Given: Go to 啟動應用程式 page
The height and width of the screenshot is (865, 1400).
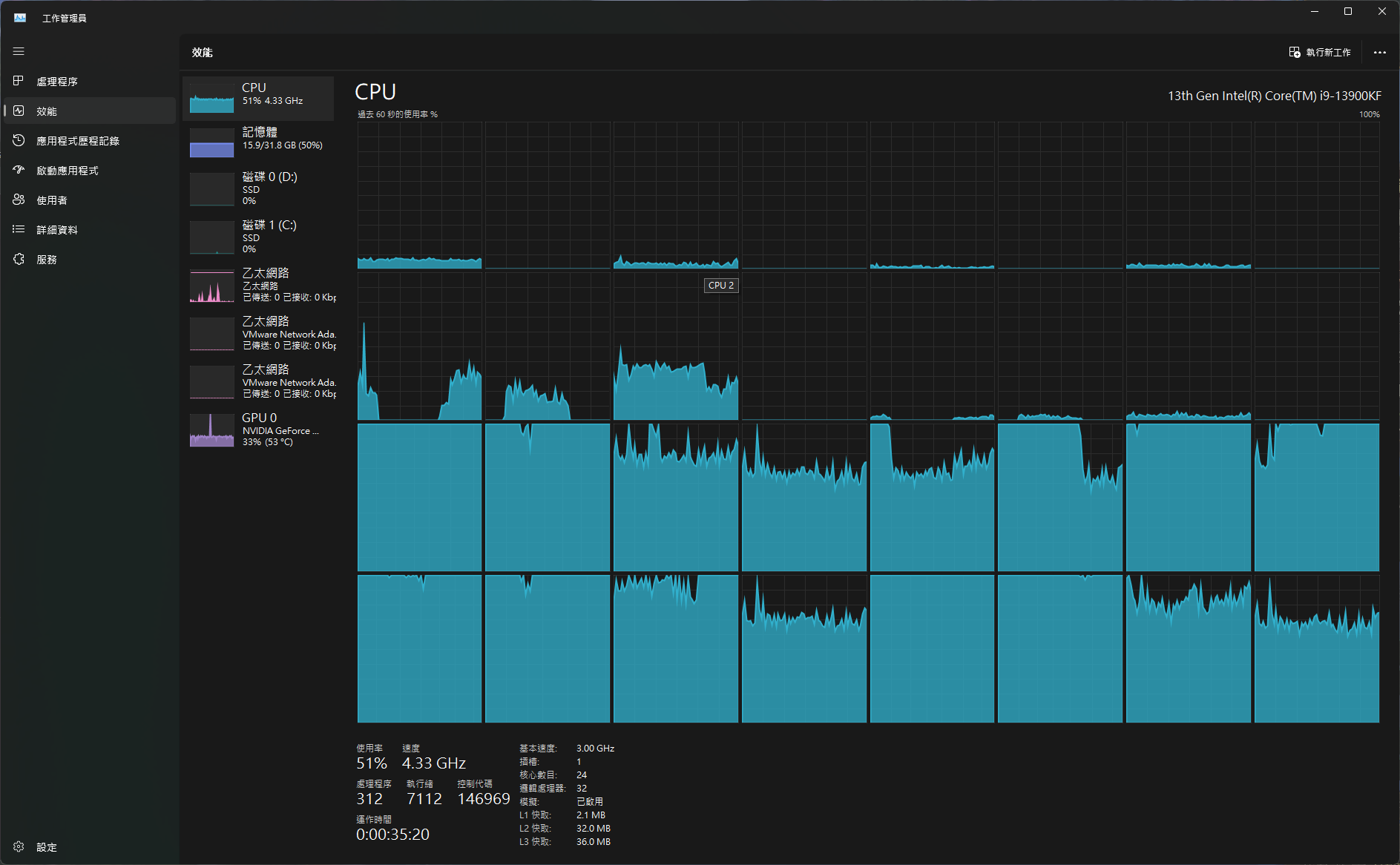Looking at the screenshot, I should click(90, 170).
